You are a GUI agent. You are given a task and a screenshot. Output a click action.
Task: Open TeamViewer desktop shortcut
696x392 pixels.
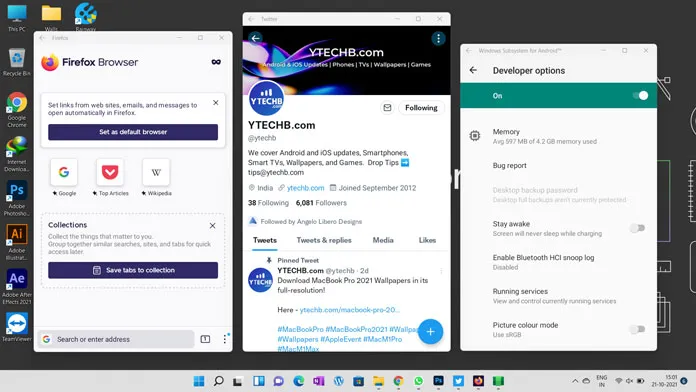coord(17,327)
